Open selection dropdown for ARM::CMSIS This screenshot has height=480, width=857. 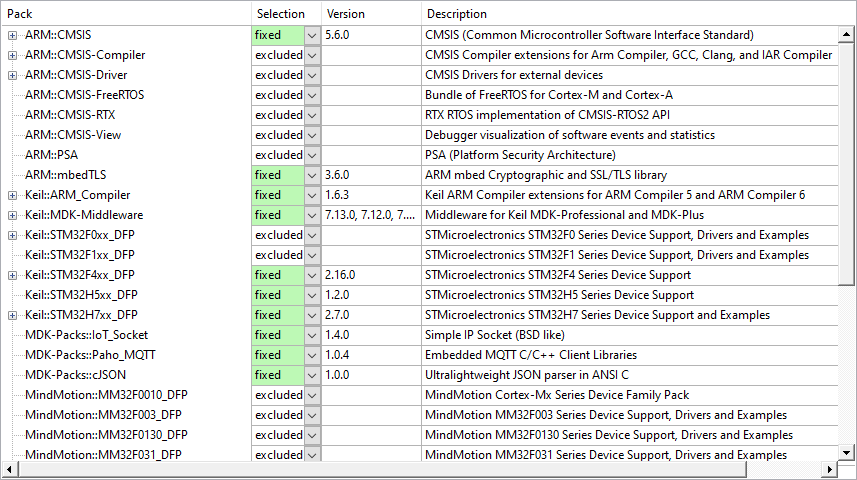[312, 36]
